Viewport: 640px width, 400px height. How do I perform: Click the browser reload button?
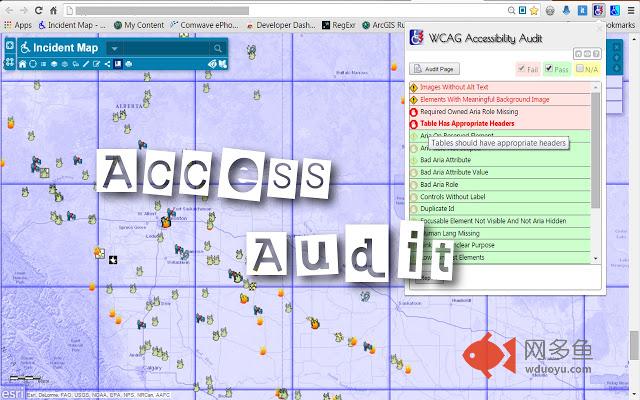[39, 11]
